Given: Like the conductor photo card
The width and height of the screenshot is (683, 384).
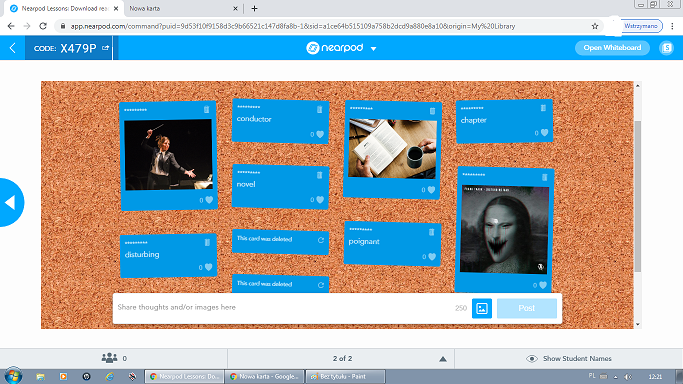Looking at the screenshot, I should click(x=209, y=200).
